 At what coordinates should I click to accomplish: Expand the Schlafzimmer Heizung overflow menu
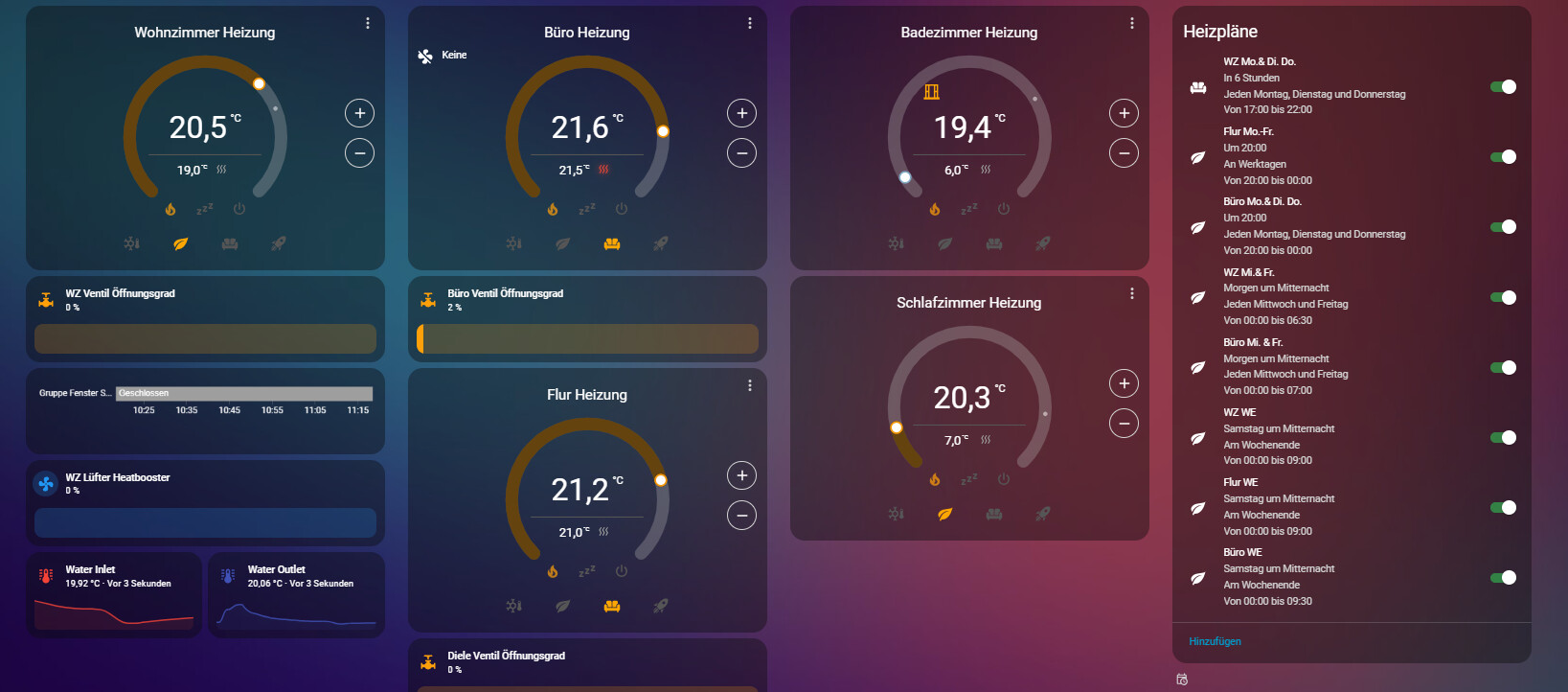(x=1132, y=293)
